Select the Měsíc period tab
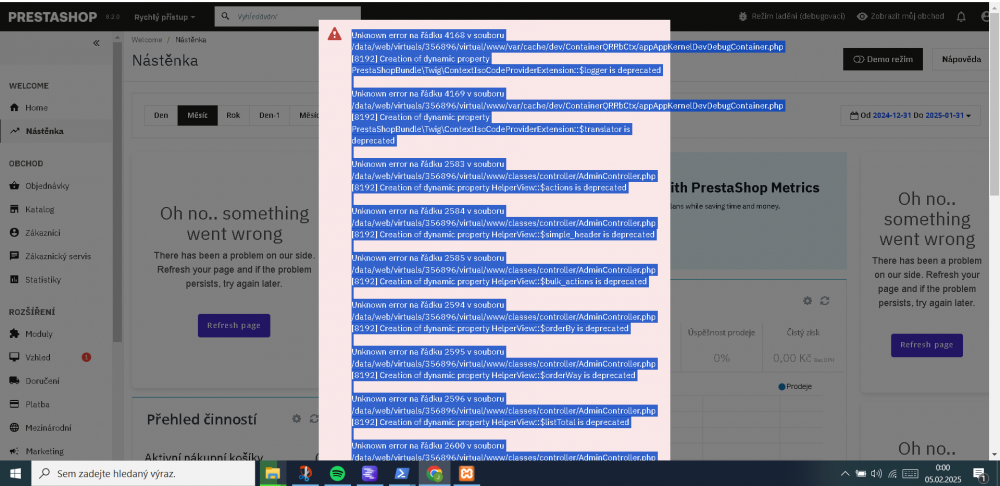The height and width of the screenshot is (486, 1000). click(198, 115)
